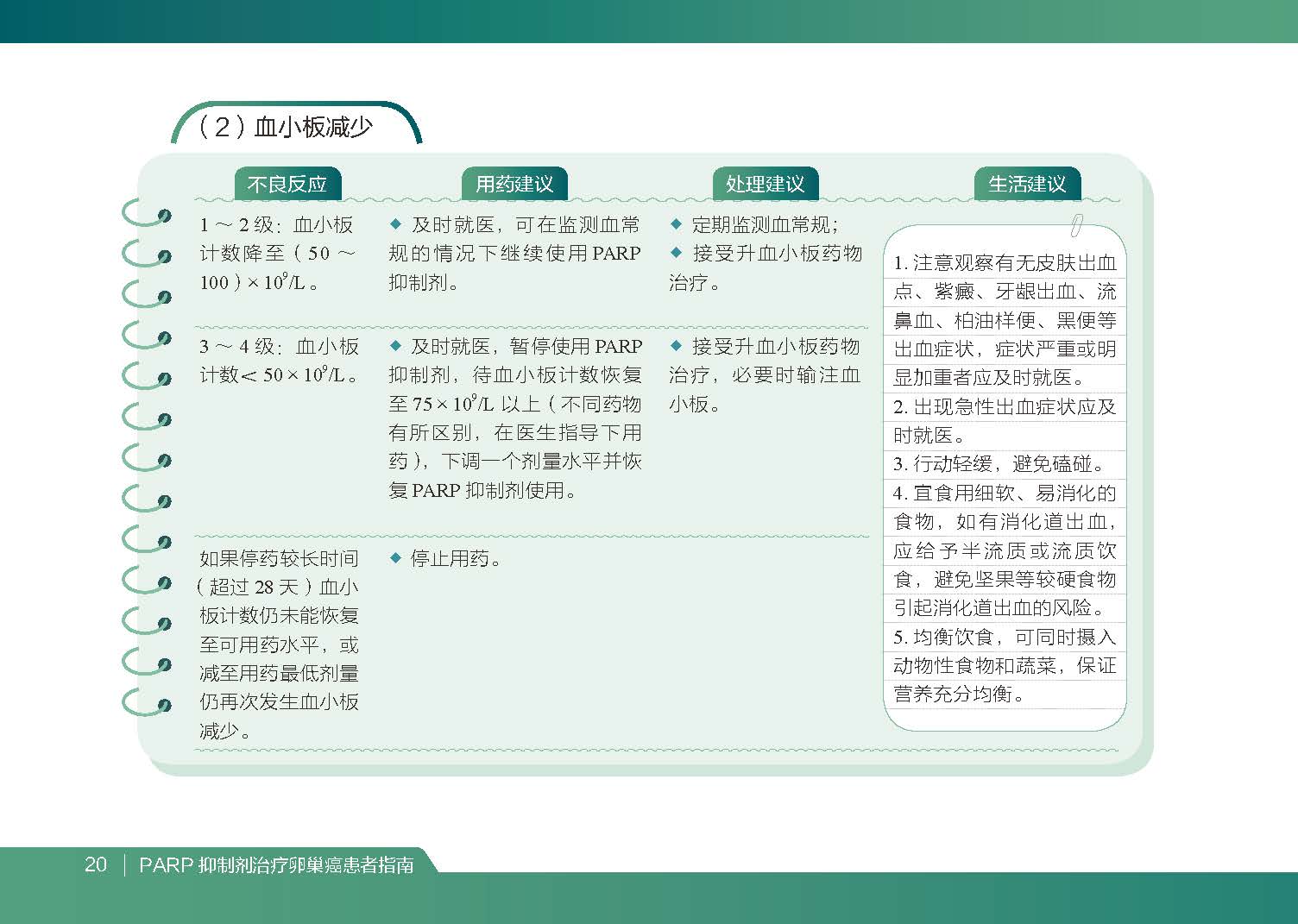Select the 处理建议 header tab
1298x924 pixels.
coord(765,184)
